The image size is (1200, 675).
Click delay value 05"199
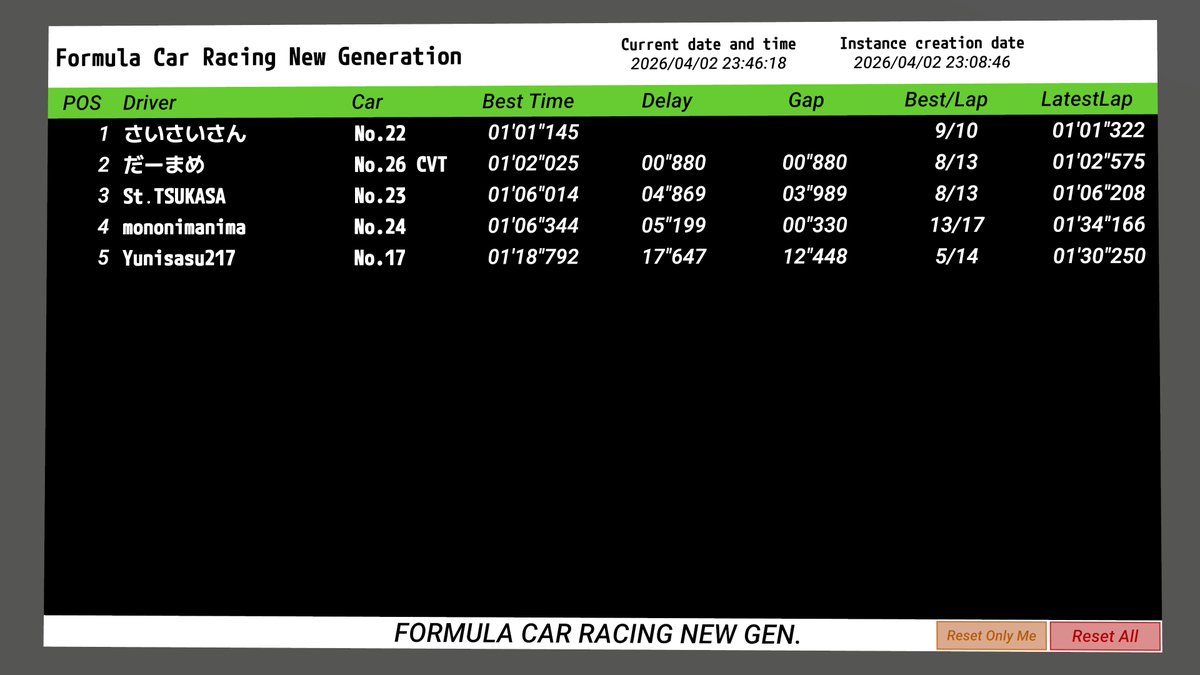pyautogui.click(x=674, y=226)
